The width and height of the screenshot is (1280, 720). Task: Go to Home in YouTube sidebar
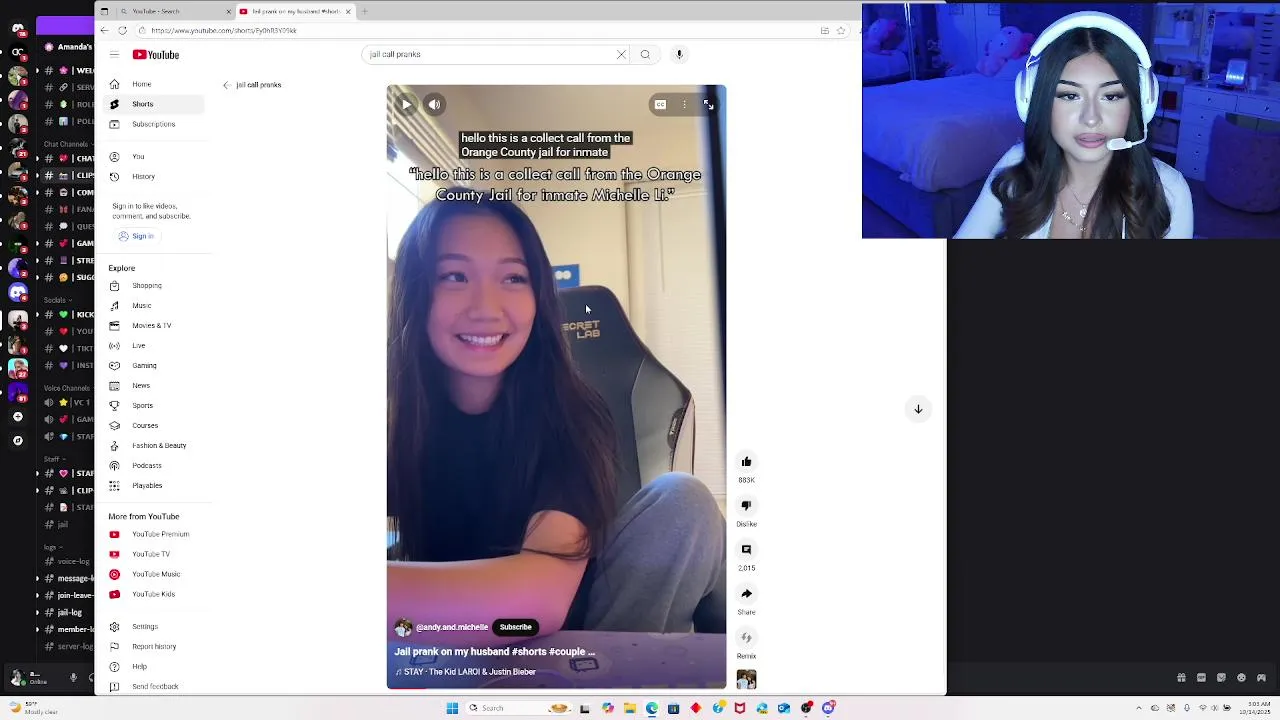(141, 84)
